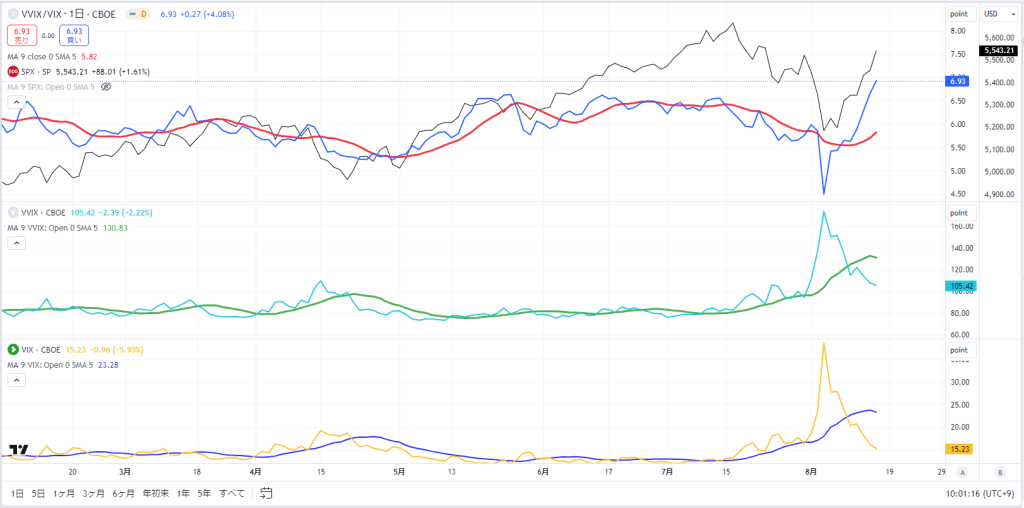The height and width of the screenshot is (508, 1024).
Task: Click the B scale mode circle
Action: 1000,472
